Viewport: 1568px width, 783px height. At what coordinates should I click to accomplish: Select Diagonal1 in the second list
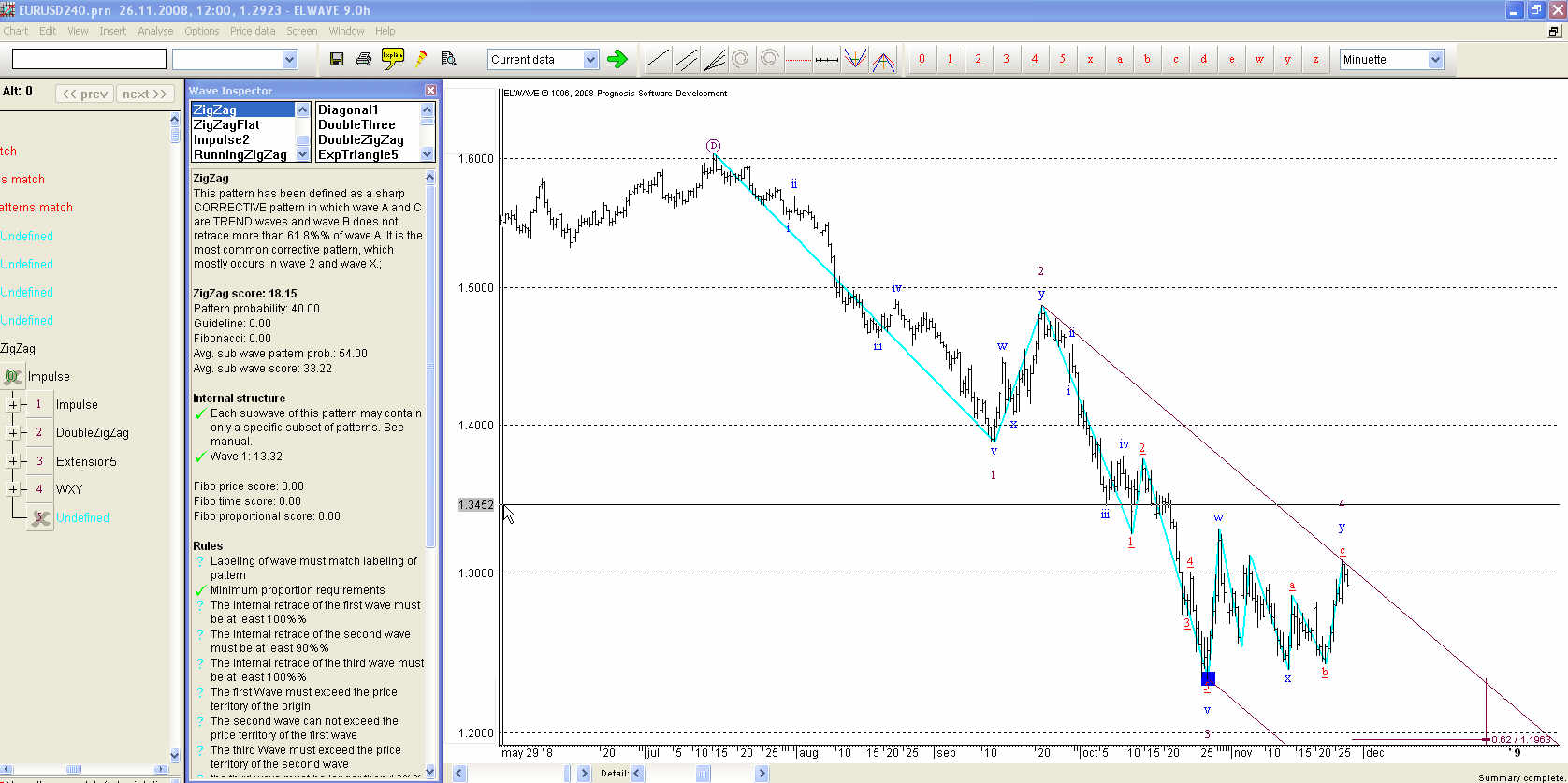point(368,109)
